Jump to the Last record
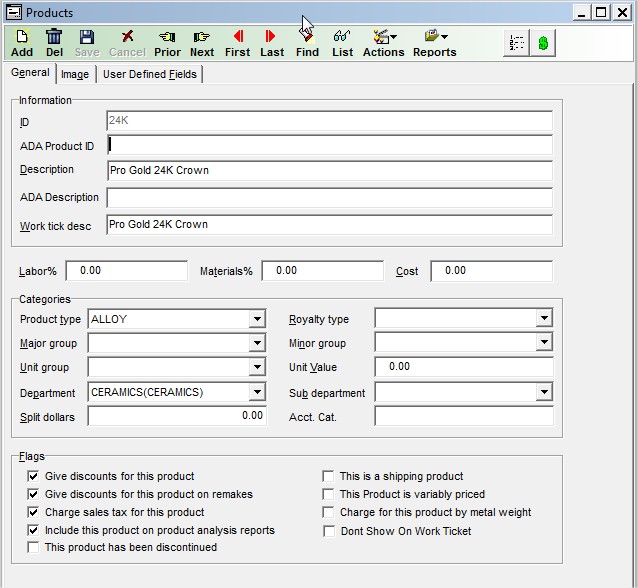This screenshot has width=638, height=588. (272, 43)
